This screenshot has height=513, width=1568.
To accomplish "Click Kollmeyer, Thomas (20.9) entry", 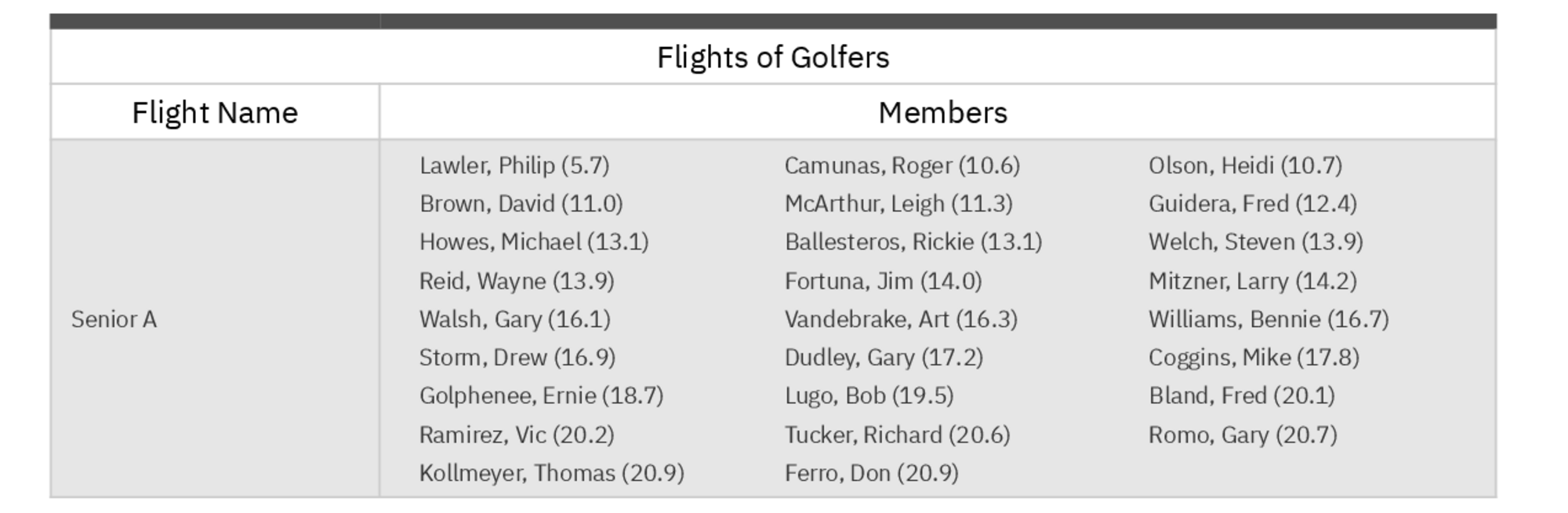I will point(551,473).
